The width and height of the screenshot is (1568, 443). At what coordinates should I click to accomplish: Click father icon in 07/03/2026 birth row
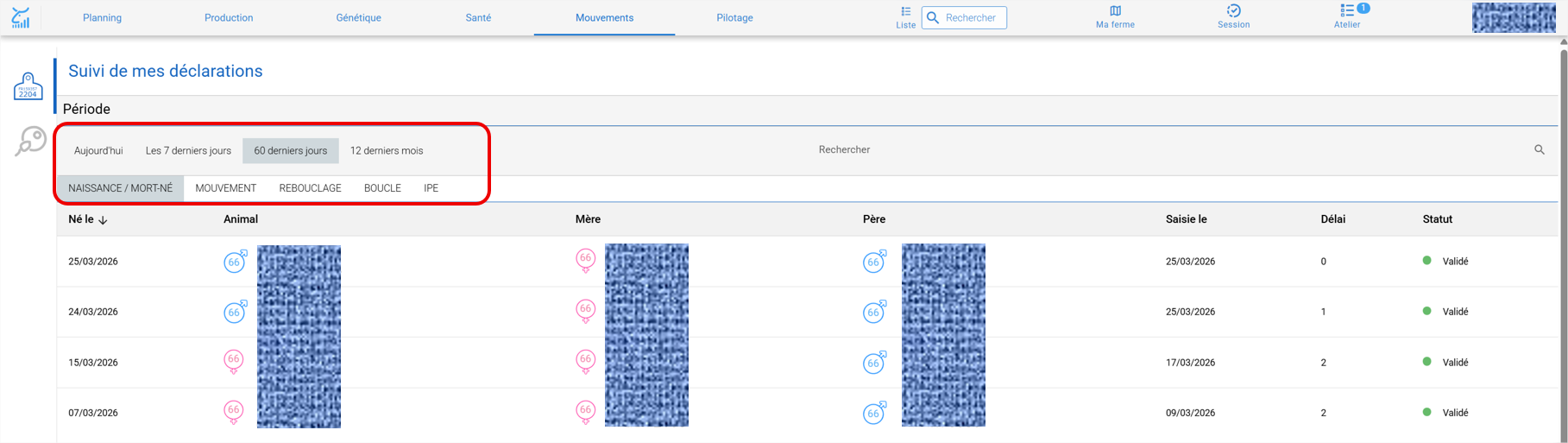[875, 413]
